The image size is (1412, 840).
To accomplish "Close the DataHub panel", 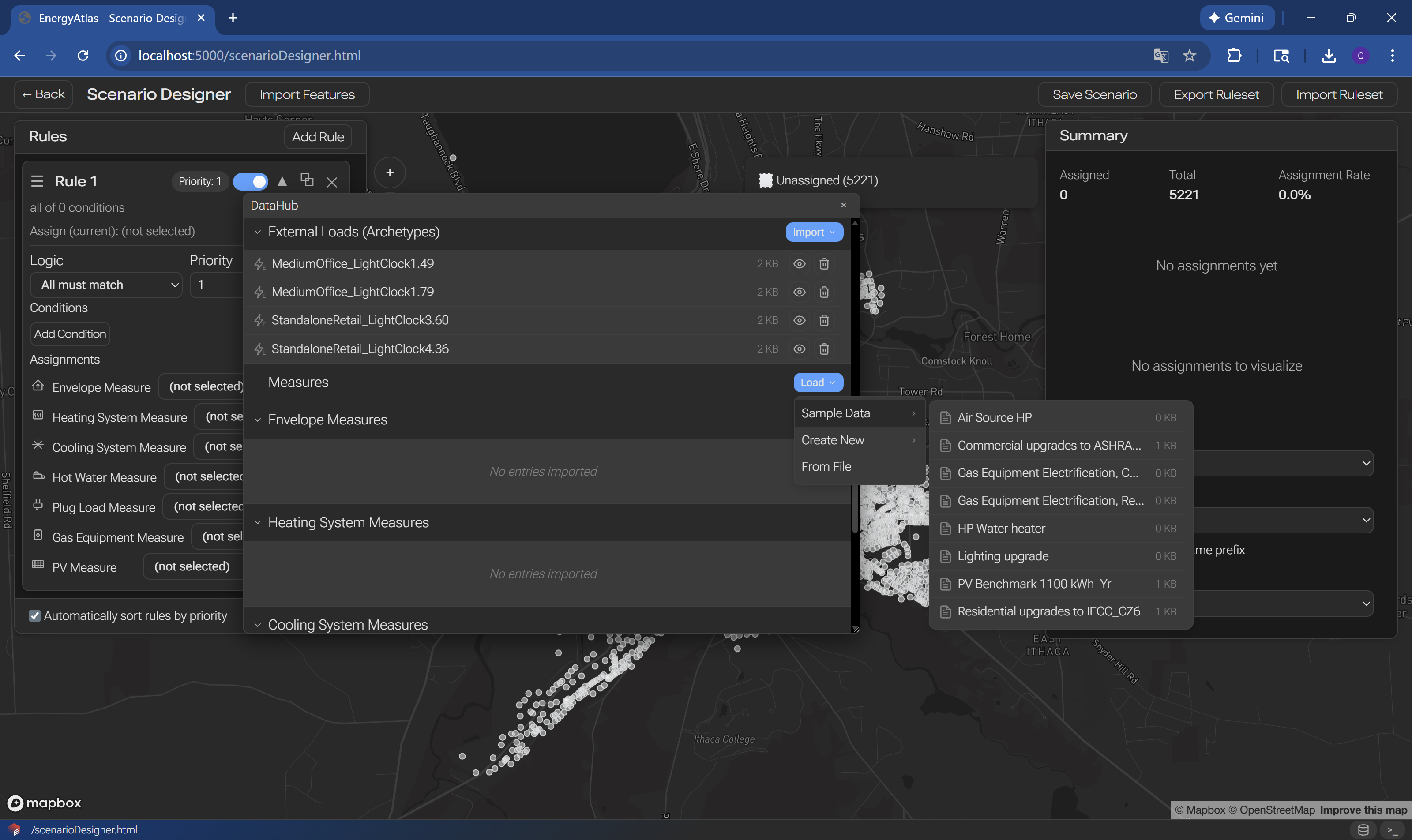I will 843,206.
